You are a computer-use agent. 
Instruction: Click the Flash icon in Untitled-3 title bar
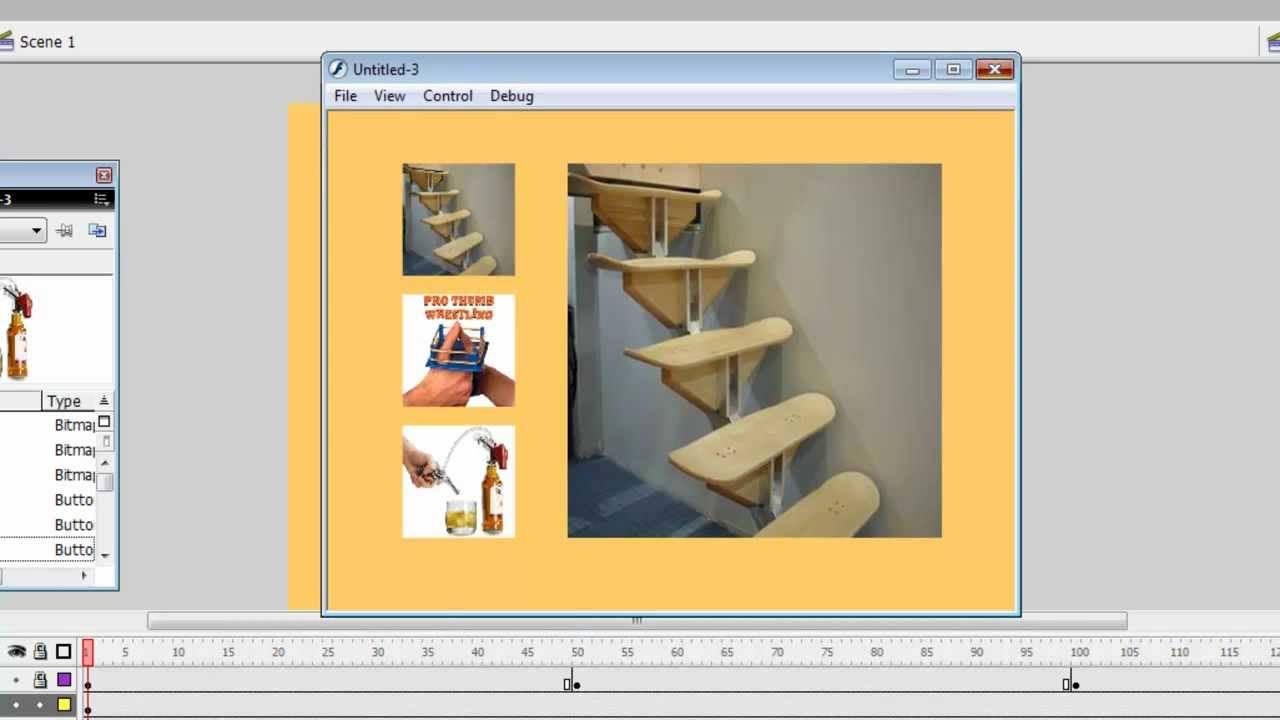[338, 69]
